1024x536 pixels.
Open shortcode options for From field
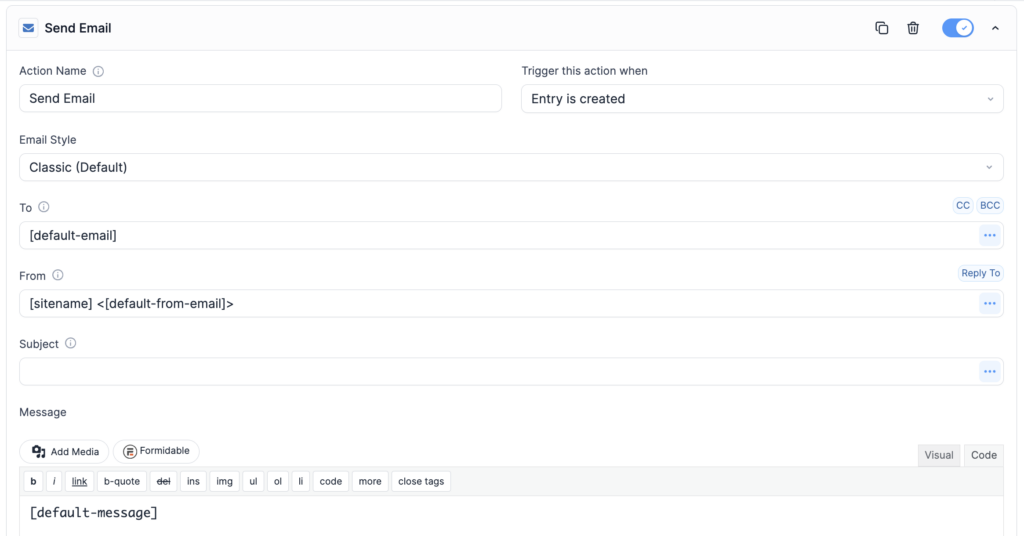pyautogui.click(x=990, y=304)
